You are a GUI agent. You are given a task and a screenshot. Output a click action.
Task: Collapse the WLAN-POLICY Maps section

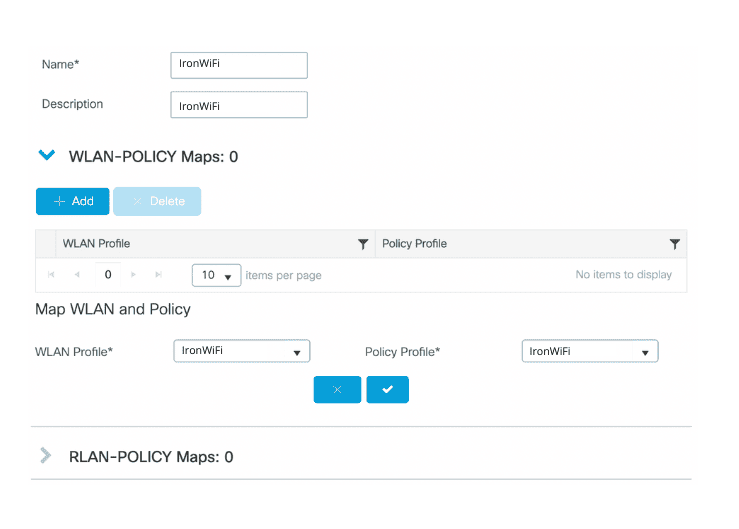tap(45, 156)
